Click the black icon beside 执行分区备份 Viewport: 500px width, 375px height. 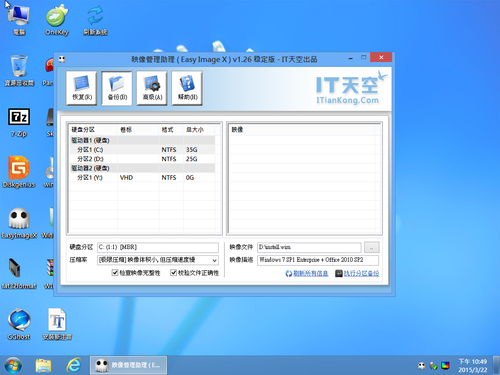(339, 274)
